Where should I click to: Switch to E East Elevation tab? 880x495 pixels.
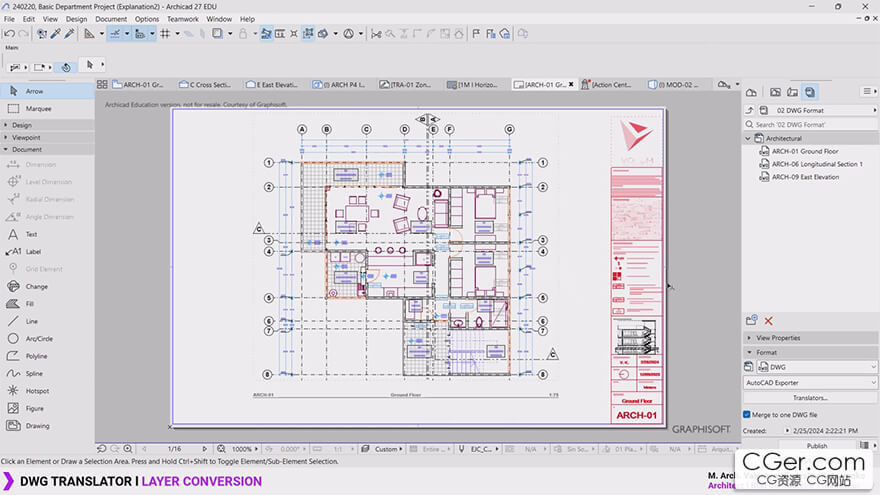pos(272,84)
